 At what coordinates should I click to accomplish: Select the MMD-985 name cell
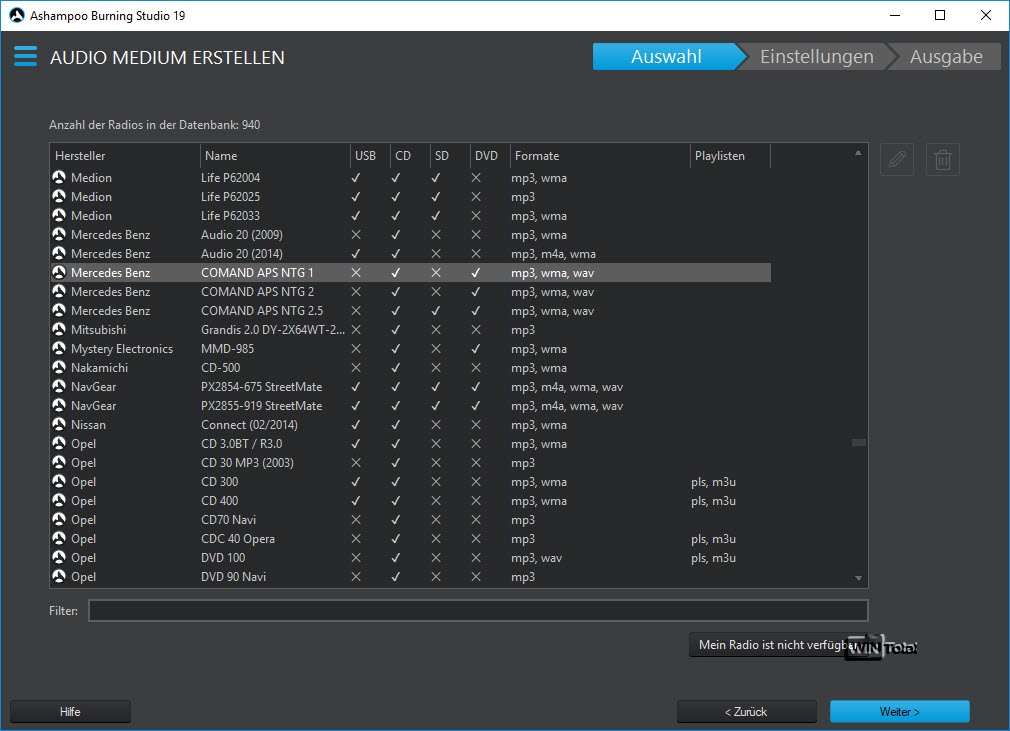[227, 348]
